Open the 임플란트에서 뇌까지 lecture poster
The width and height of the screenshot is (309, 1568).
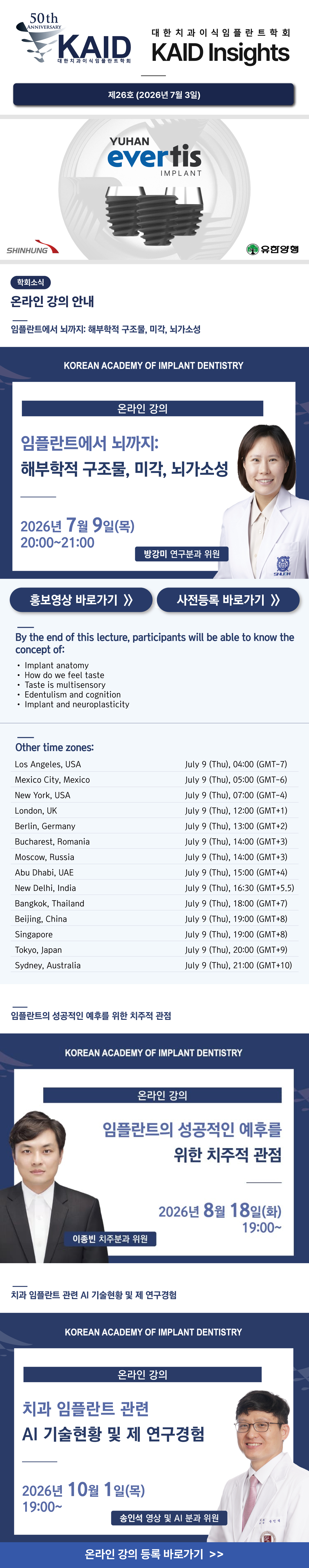pos(154,463)
